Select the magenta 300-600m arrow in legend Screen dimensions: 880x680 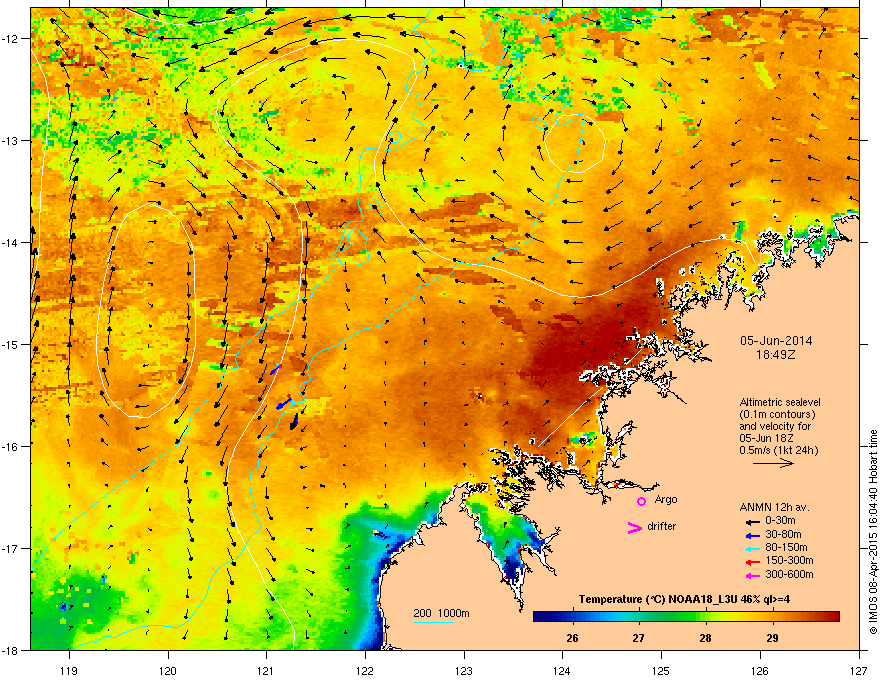click(753, 575)
